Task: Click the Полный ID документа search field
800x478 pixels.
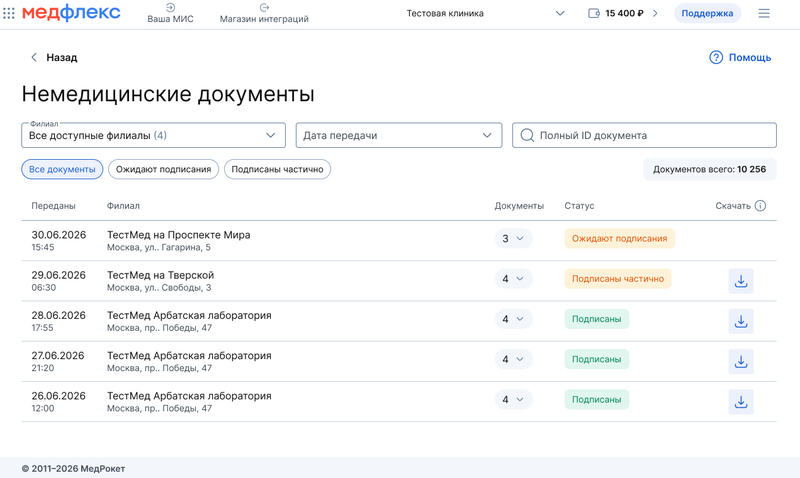Action: (x=644, y=135)
